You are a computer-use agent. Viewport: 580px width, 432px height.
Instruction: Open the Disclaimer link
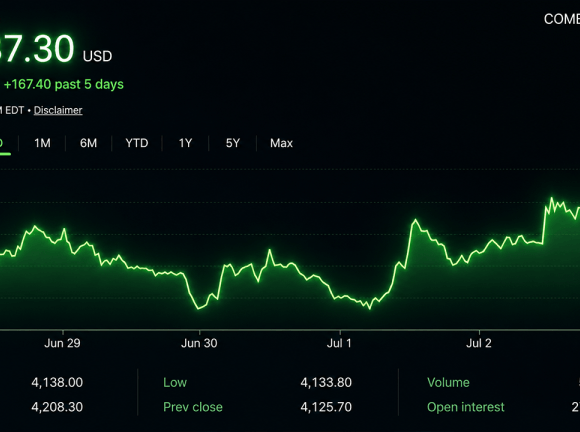coord(58,110)
